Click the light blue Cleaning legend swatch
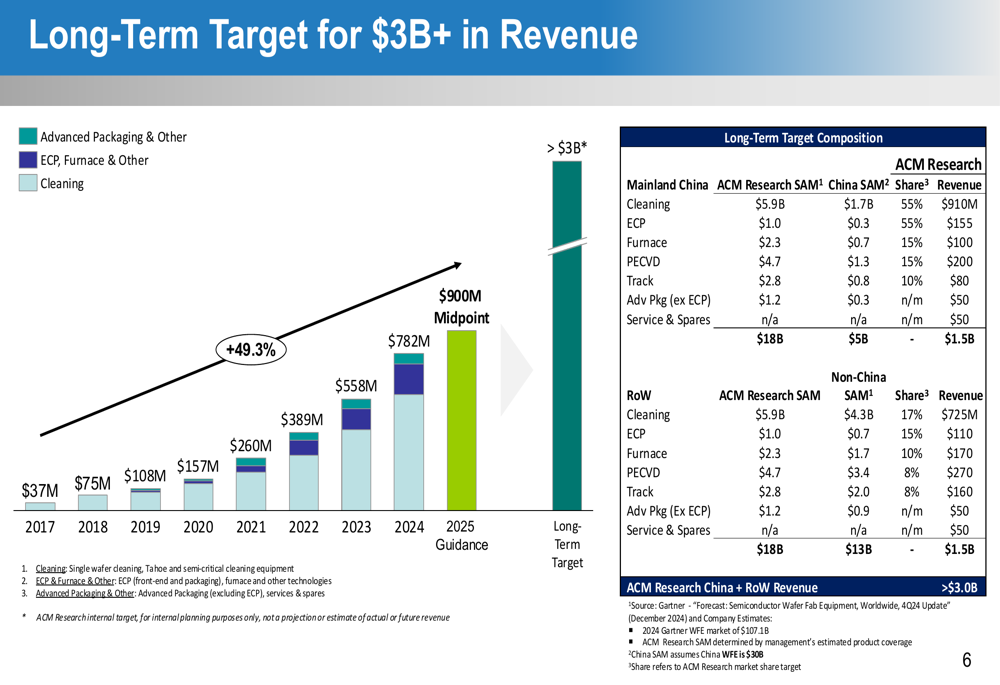 pyautogui.click(x=28, y=183)
